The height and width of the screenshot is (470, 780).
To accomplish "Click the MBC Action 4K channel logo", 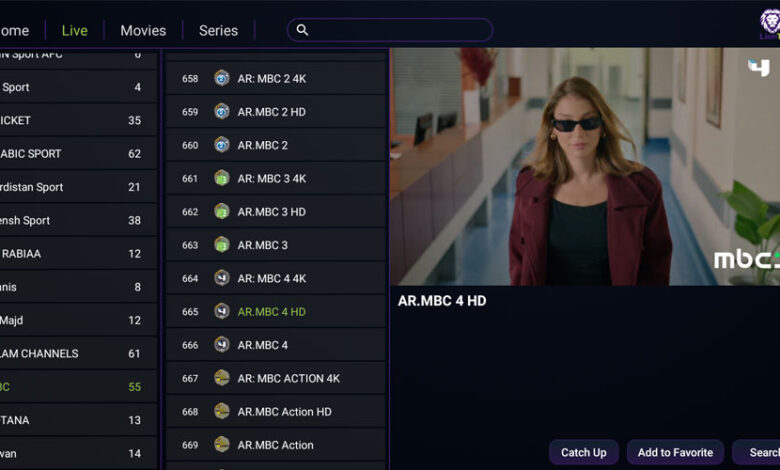I will coord(222,378).
